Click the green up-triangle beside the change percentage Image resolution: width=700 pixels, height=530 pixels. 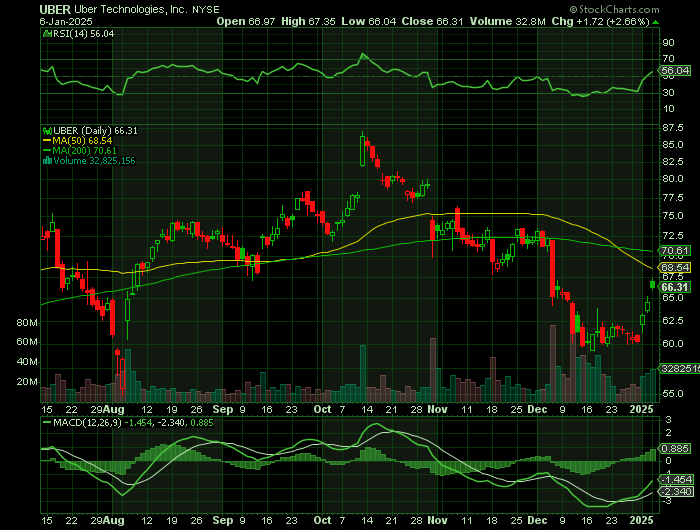[655, 22]
